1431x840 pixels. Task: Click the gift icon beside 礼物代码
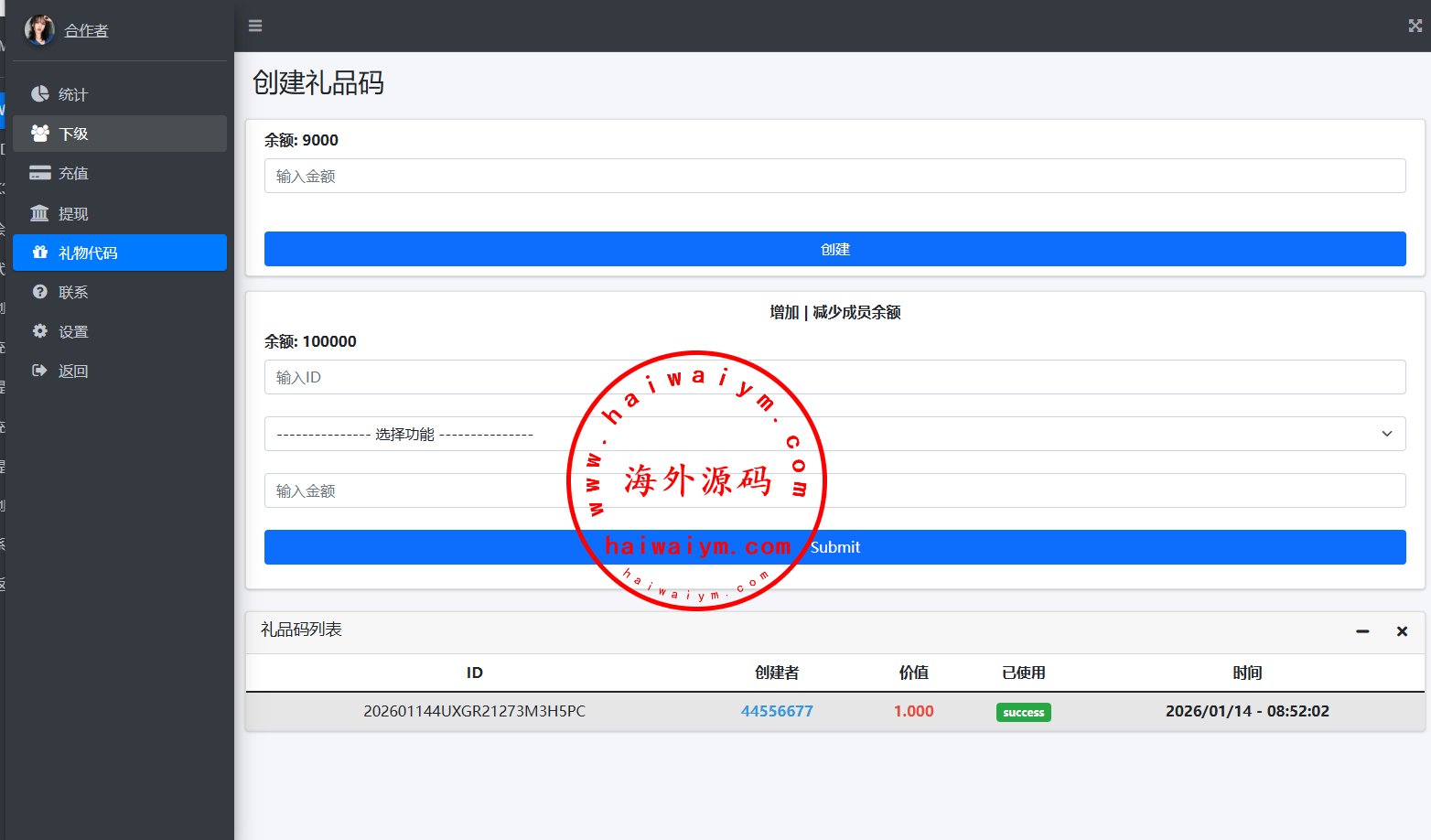pyautogui.click(x=40, y=253)
